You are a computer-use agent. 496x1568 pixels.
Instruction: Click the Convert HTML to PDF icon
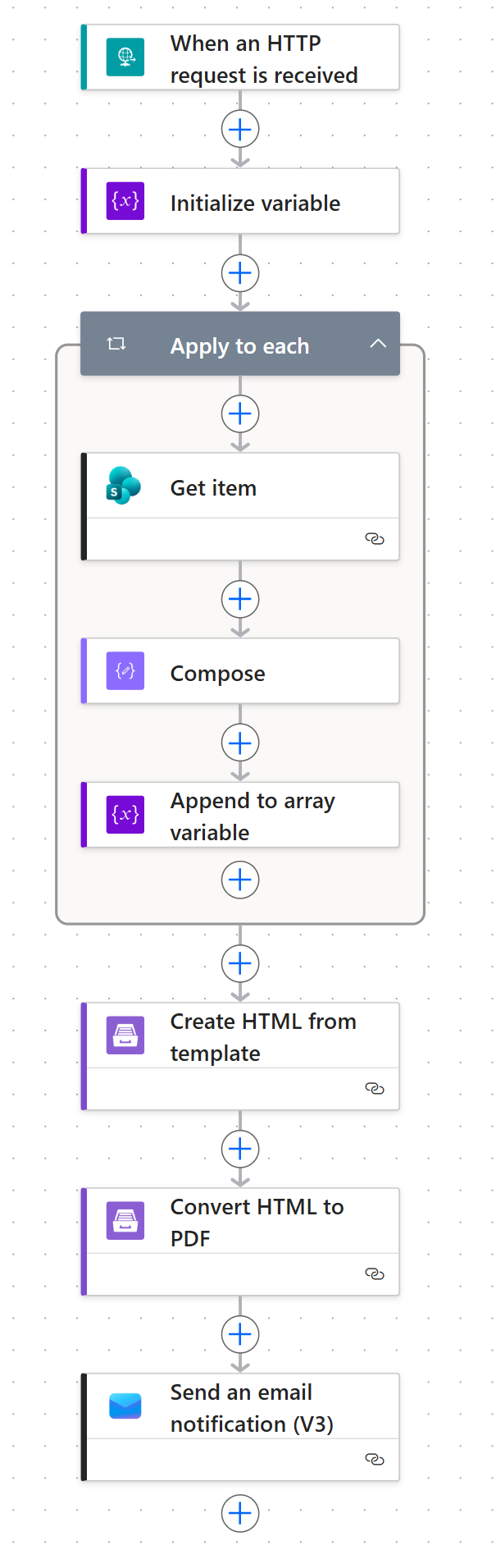(x=125, y=1221)
